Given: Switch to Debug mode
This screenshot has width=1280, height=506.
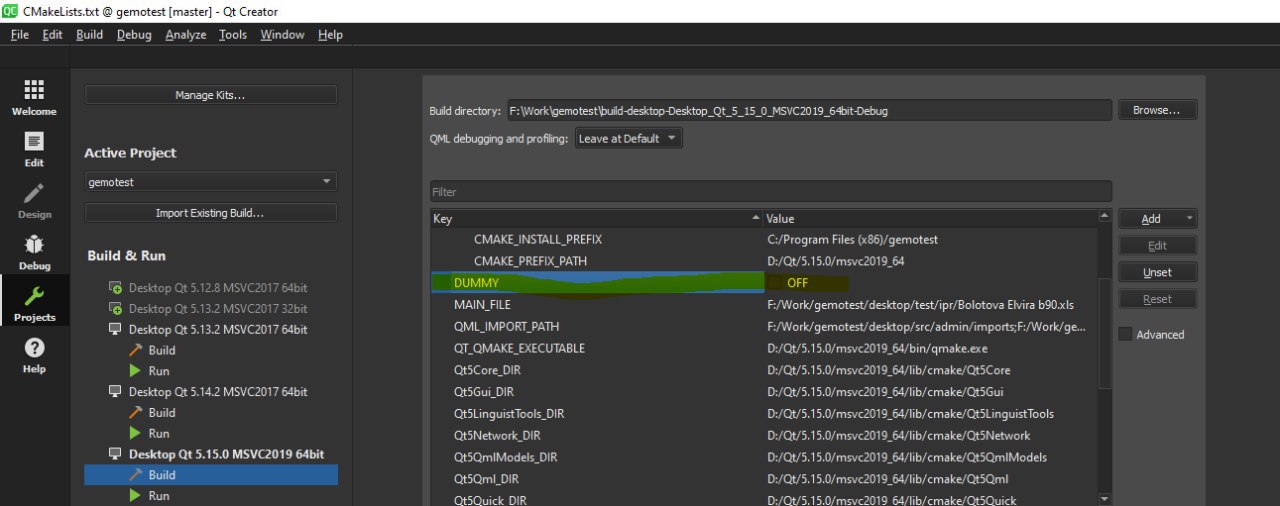Looking at the screenshot, I should click(x=34, y=252).
